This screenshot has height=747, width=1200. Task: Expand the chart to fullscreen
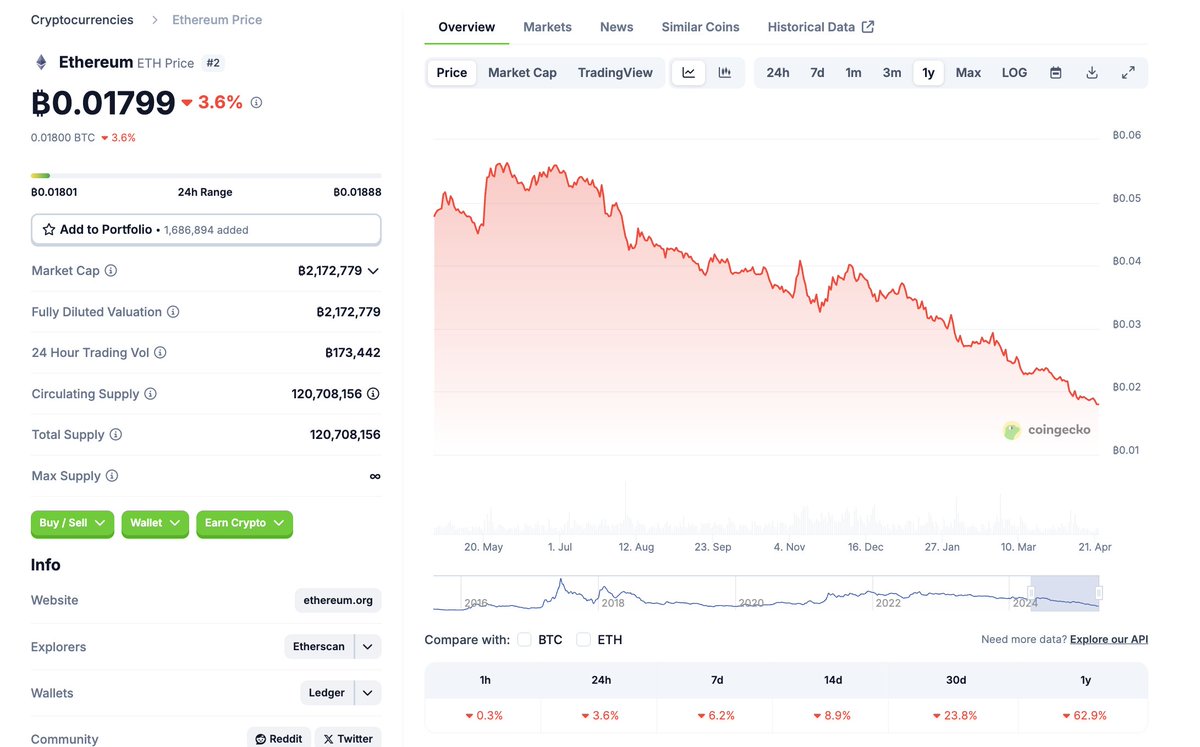[x=1128, y=73]
